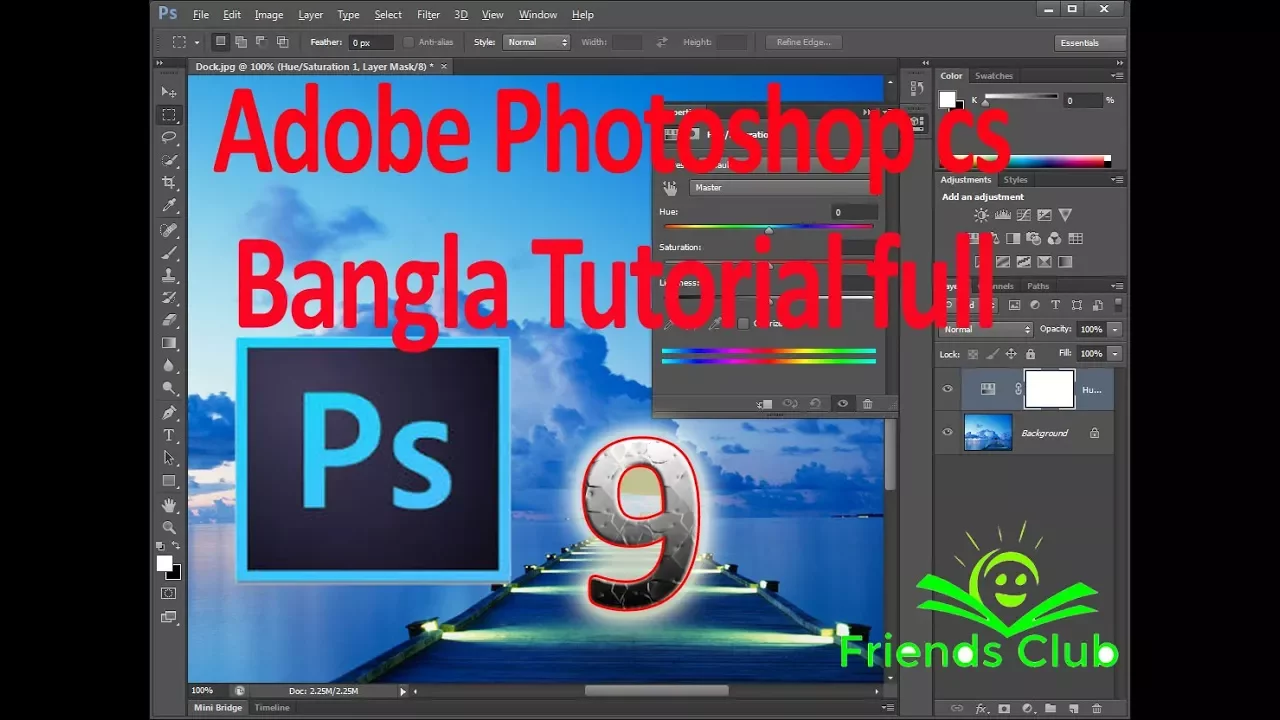Open the Style dropdown in options bar

[x=537, y=42]
